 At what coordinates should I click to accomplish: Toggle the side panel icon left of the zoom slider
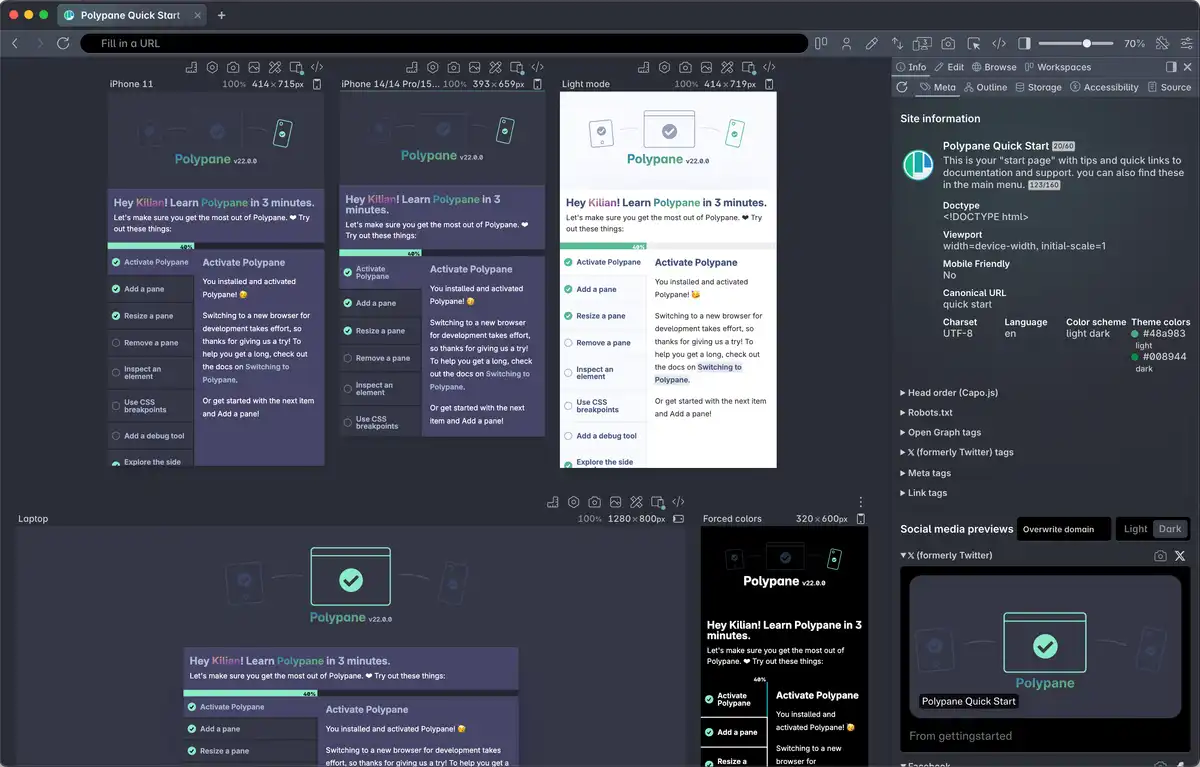click(x=1024, y=44)
